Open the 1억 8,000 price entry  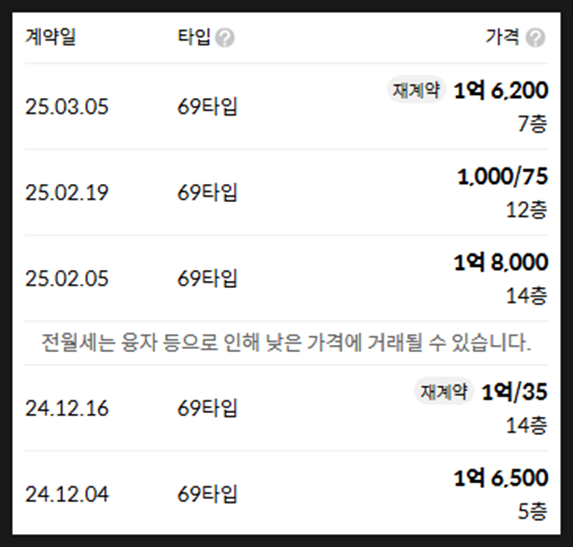point(501,262)
